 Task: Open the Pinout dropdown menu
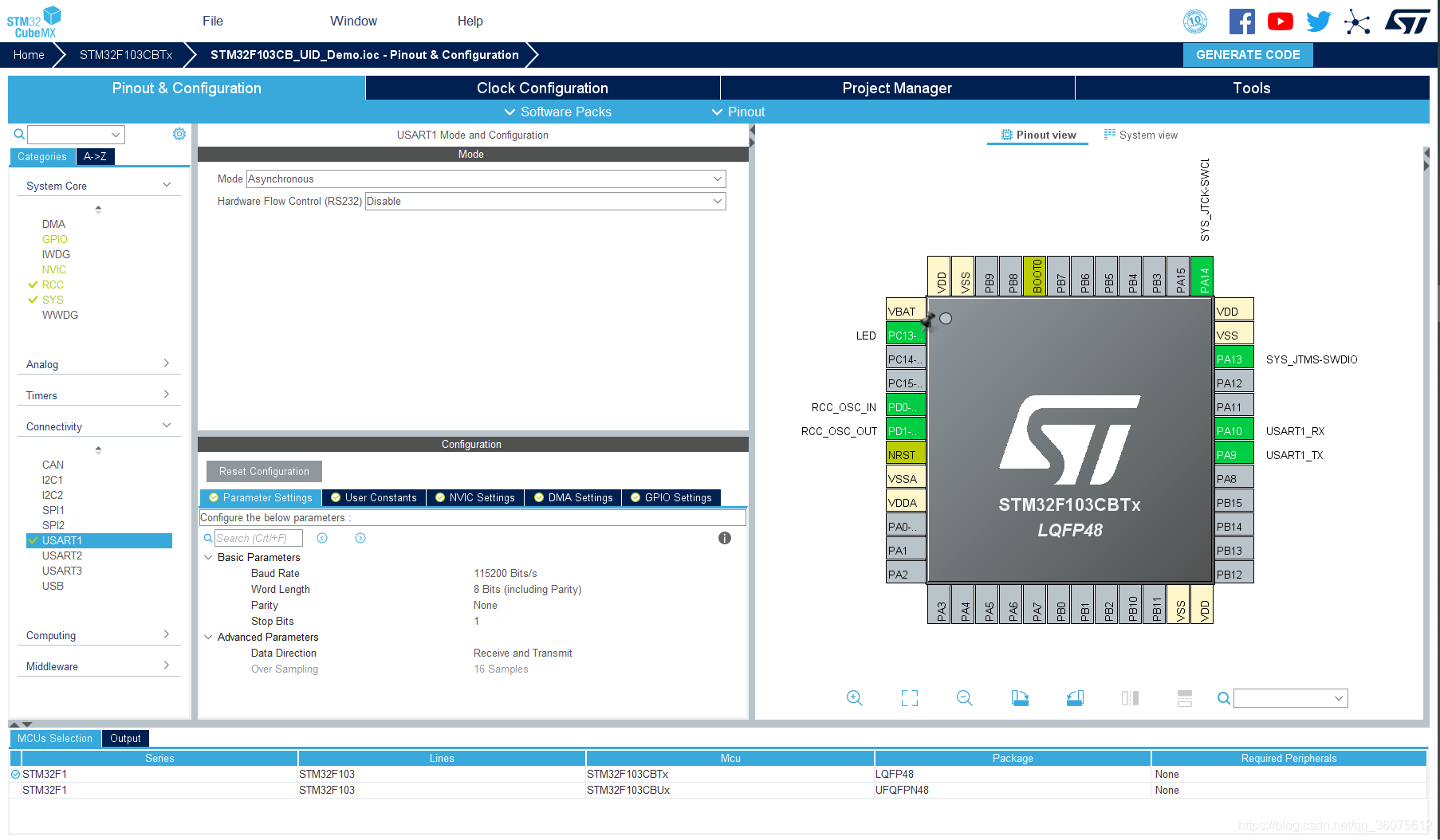click(738, 112)
